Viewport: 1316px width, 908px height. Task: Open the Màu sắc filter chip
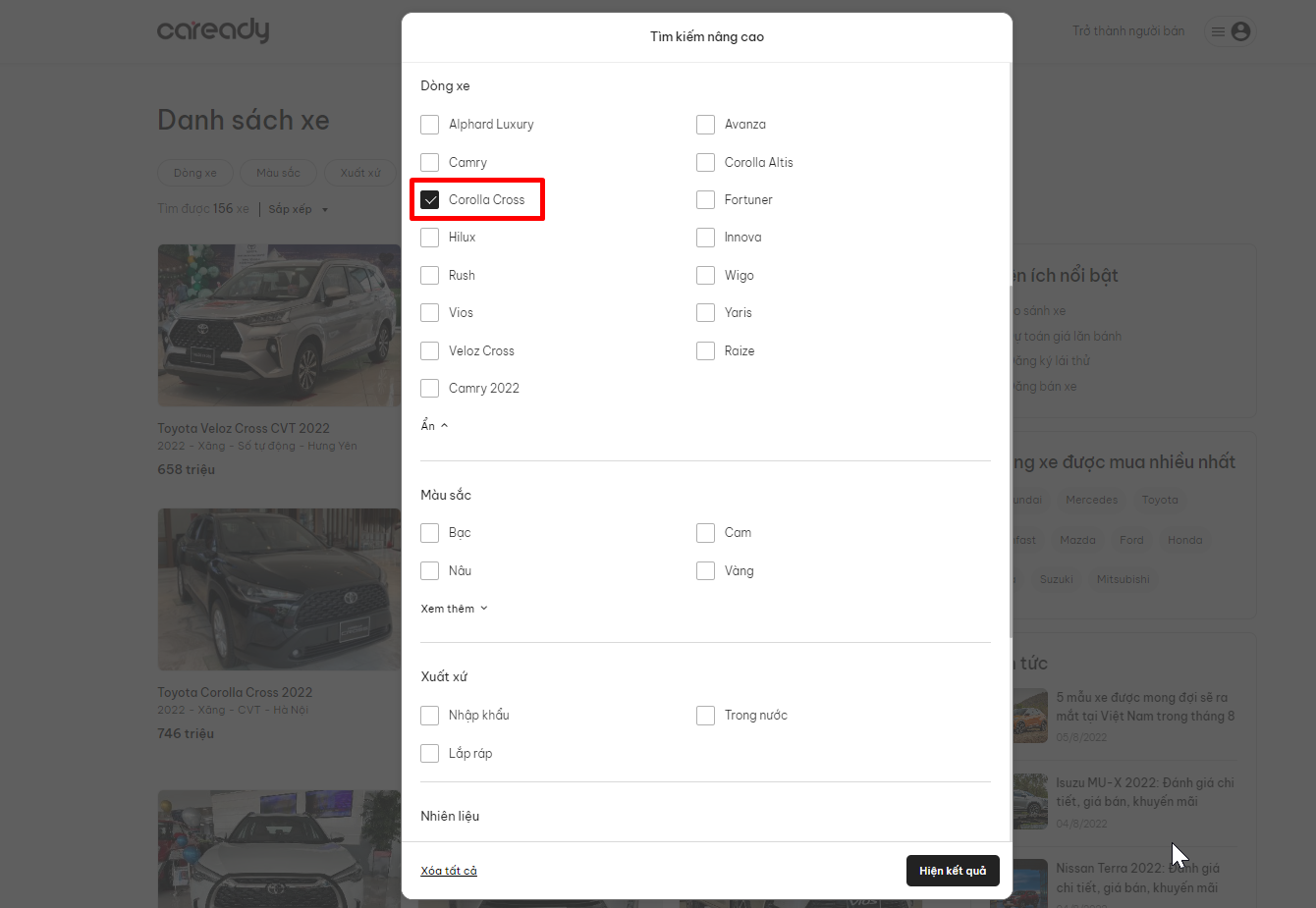tap(279, 173)
